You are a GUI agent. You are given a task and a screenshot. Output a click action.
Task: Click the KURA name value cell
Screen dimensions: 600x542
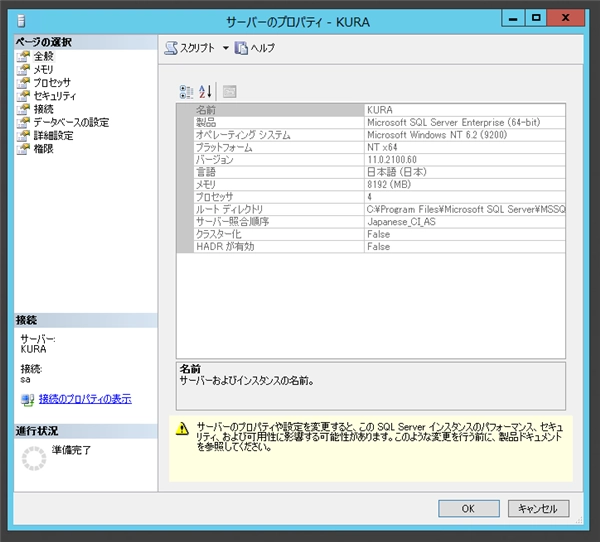click(465, 110)
